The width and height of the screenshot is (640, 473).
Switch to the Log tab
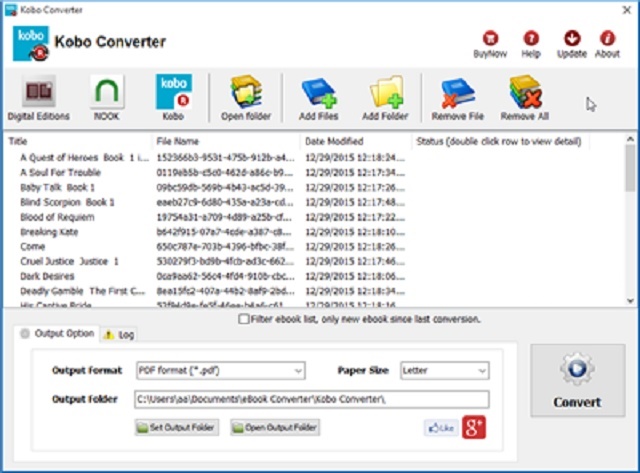pos(119,335)
